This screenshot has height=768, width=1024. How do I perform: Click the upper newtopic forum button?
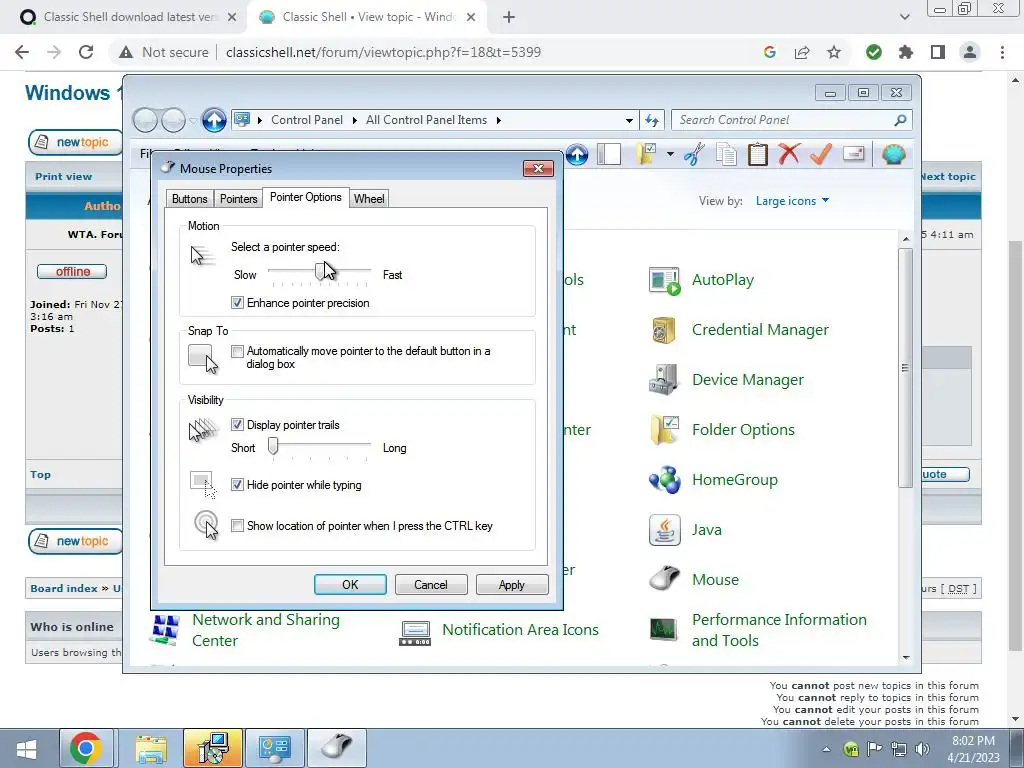coord(76,142)
